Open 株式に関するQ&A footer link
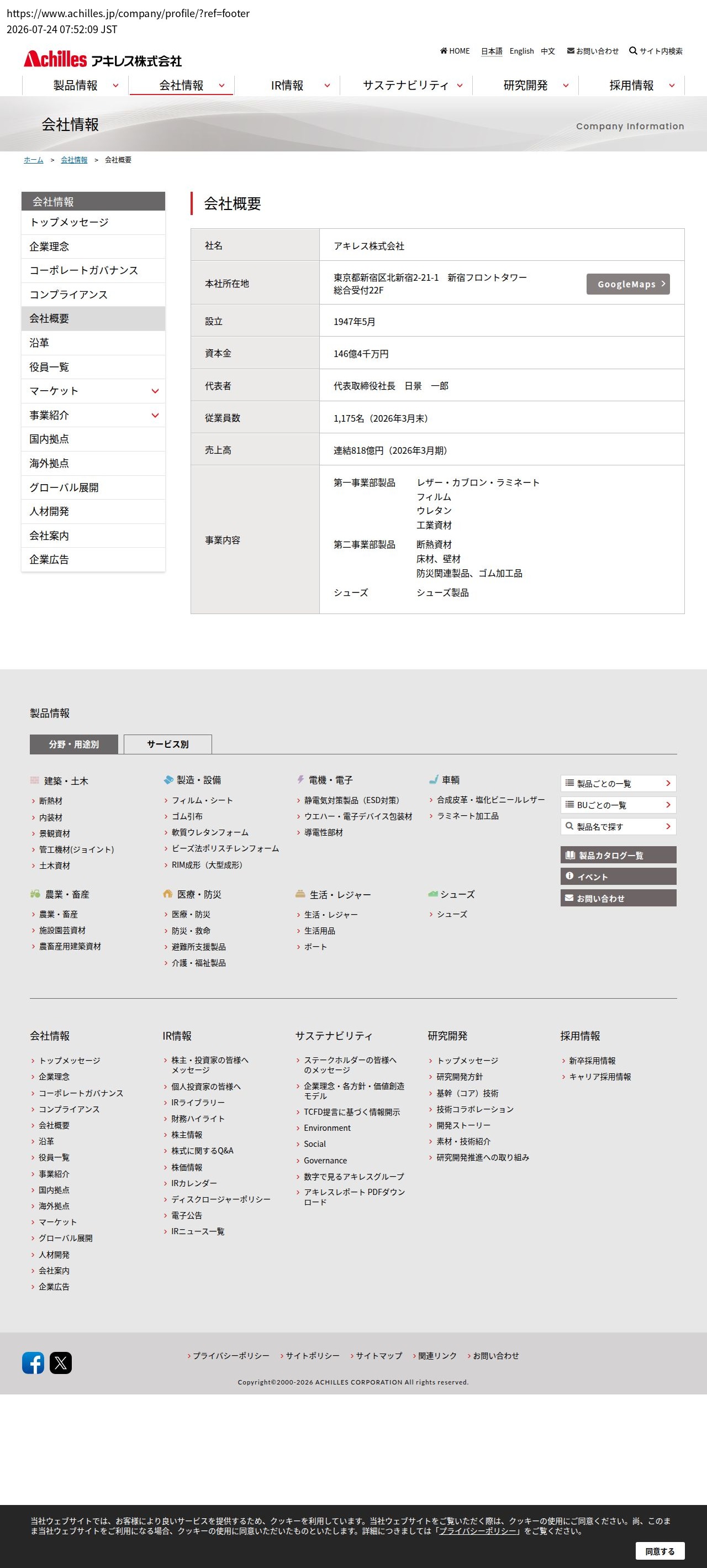This screenshot has width=707, height=1568. (x=203, y=1150)
